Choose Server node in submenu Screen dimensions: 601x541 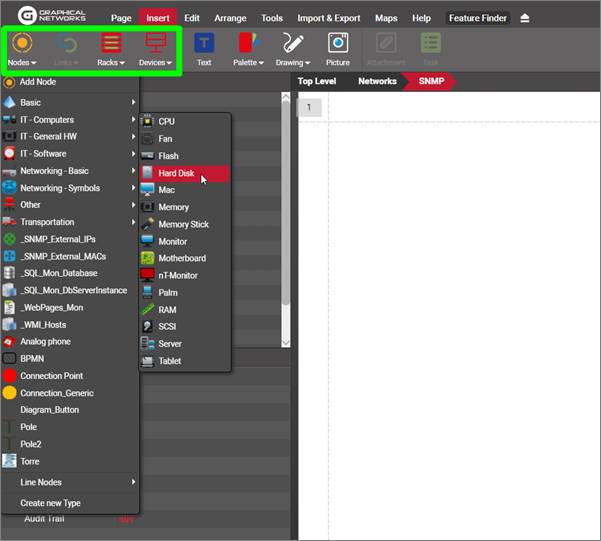pyautogui.click(x=185, y=344)
